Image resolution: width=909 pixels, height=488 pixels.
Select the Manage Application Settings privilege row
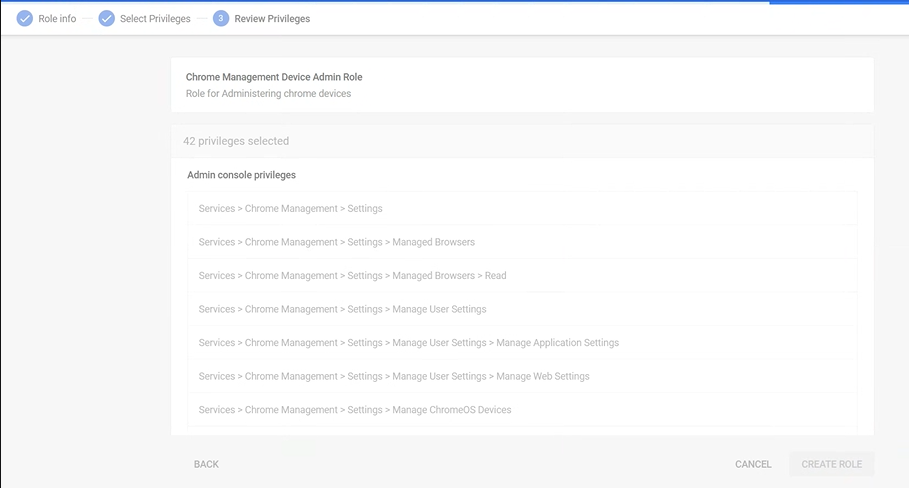pos(408,342)
